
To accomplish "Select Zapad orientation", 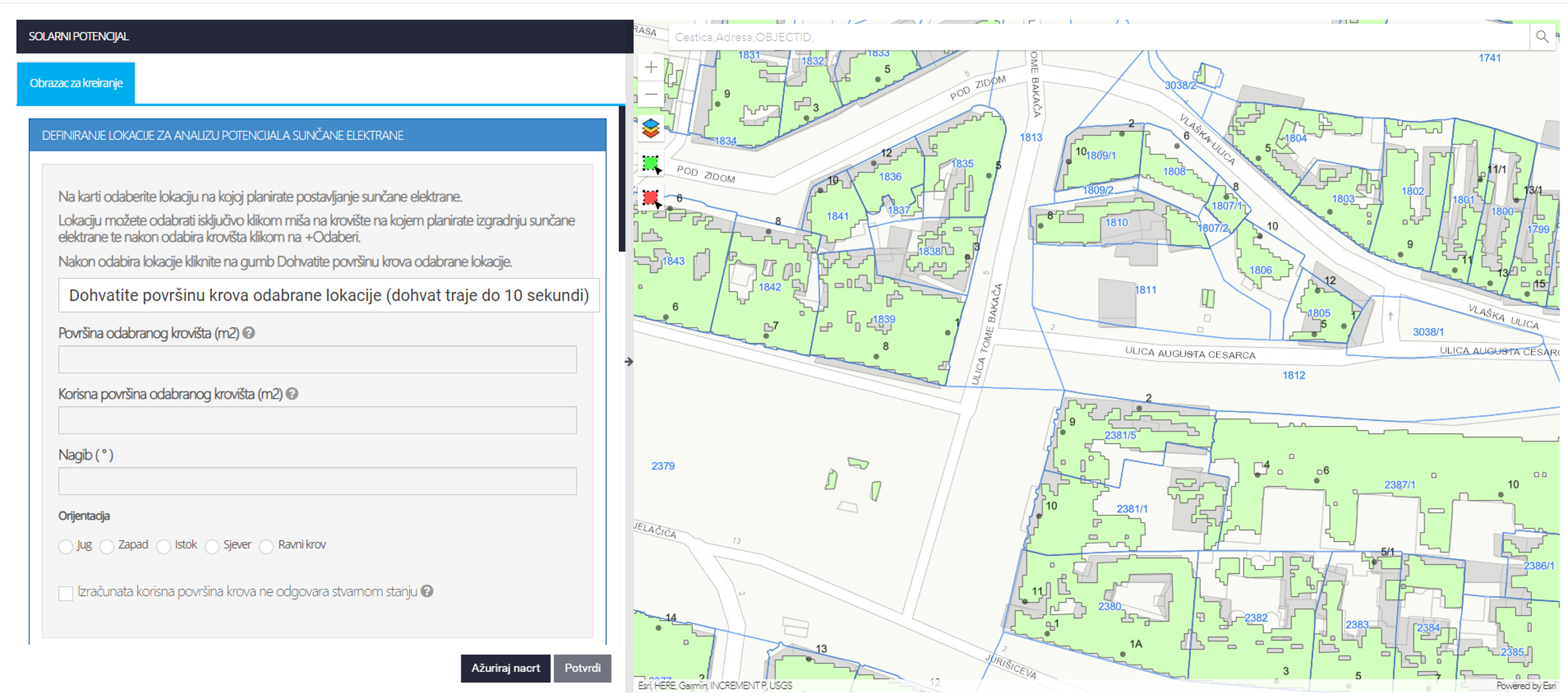I will click(107, 546).
